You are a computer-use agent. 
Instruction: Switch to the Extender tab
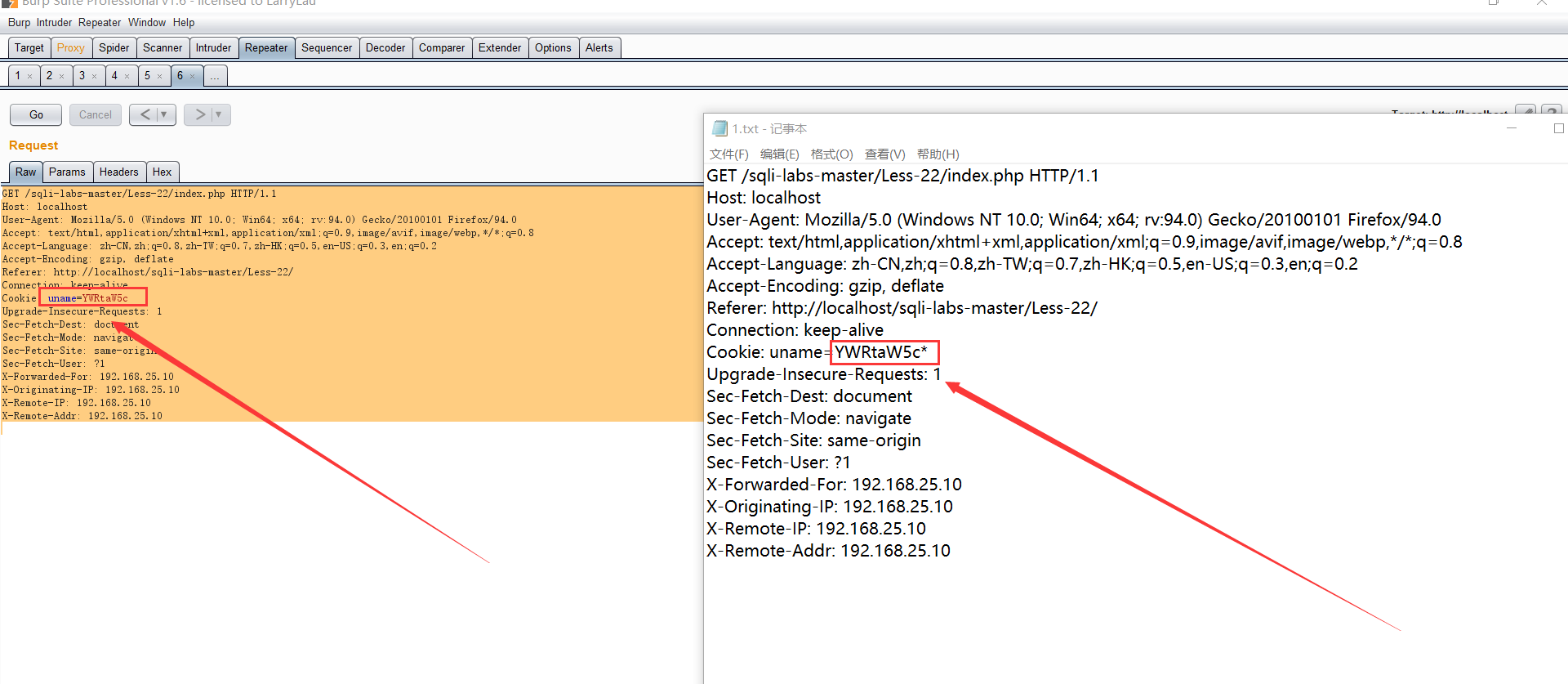500,47
